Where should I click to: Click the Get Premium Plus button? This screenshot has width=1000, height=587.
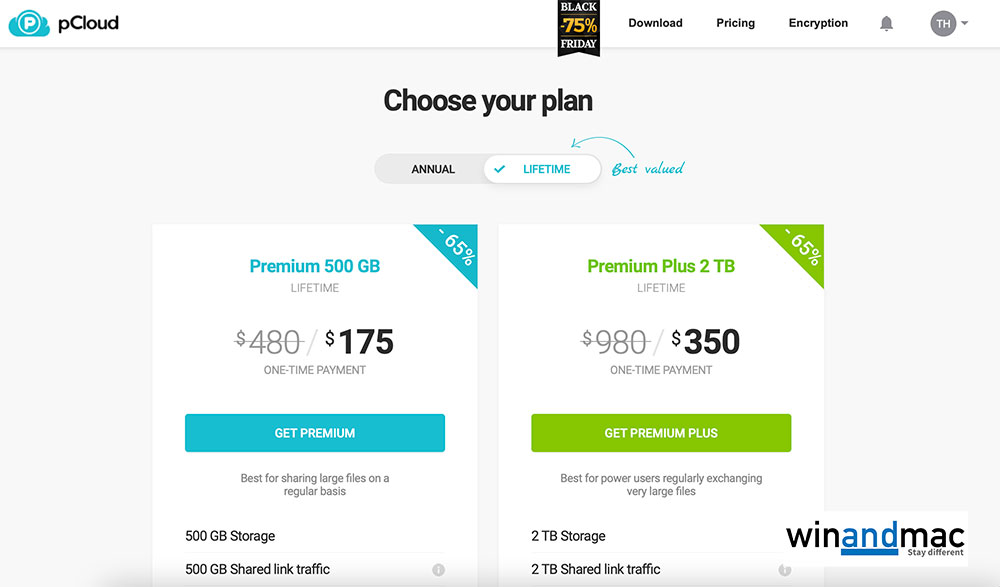[x=661, y=433]
